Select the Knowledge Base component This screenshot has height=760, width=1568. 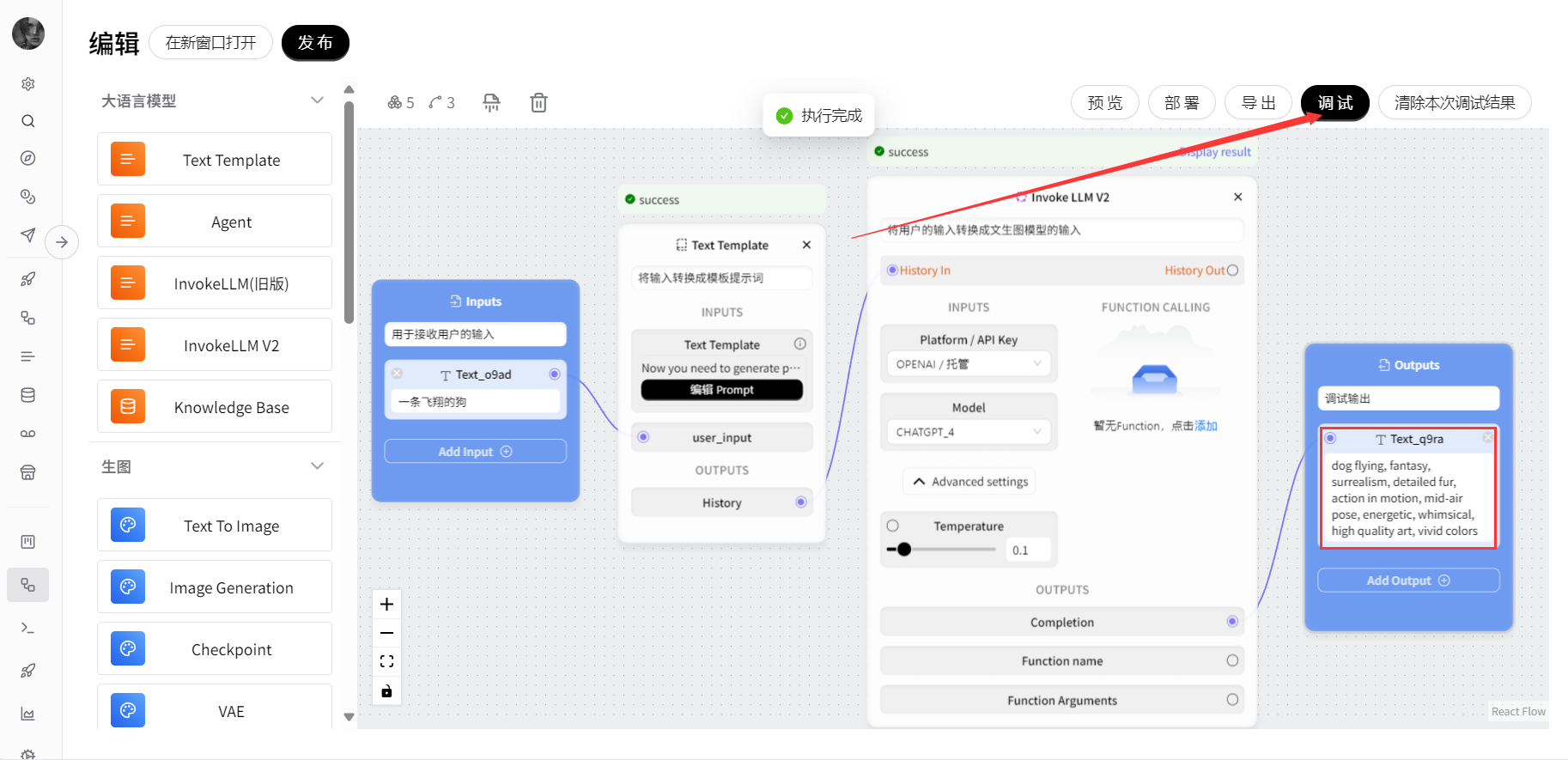[x=215, y=407]
